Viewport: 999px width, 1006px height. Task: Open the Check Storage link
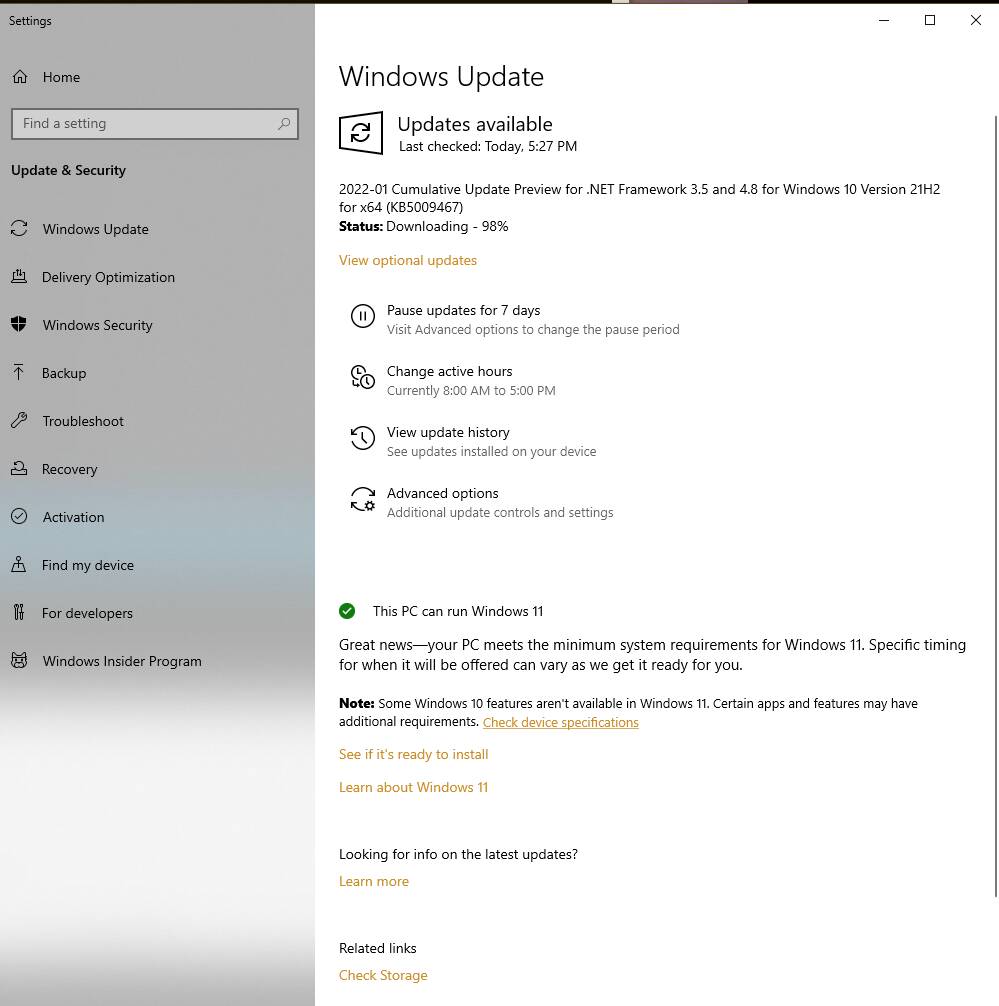(383, 975)
